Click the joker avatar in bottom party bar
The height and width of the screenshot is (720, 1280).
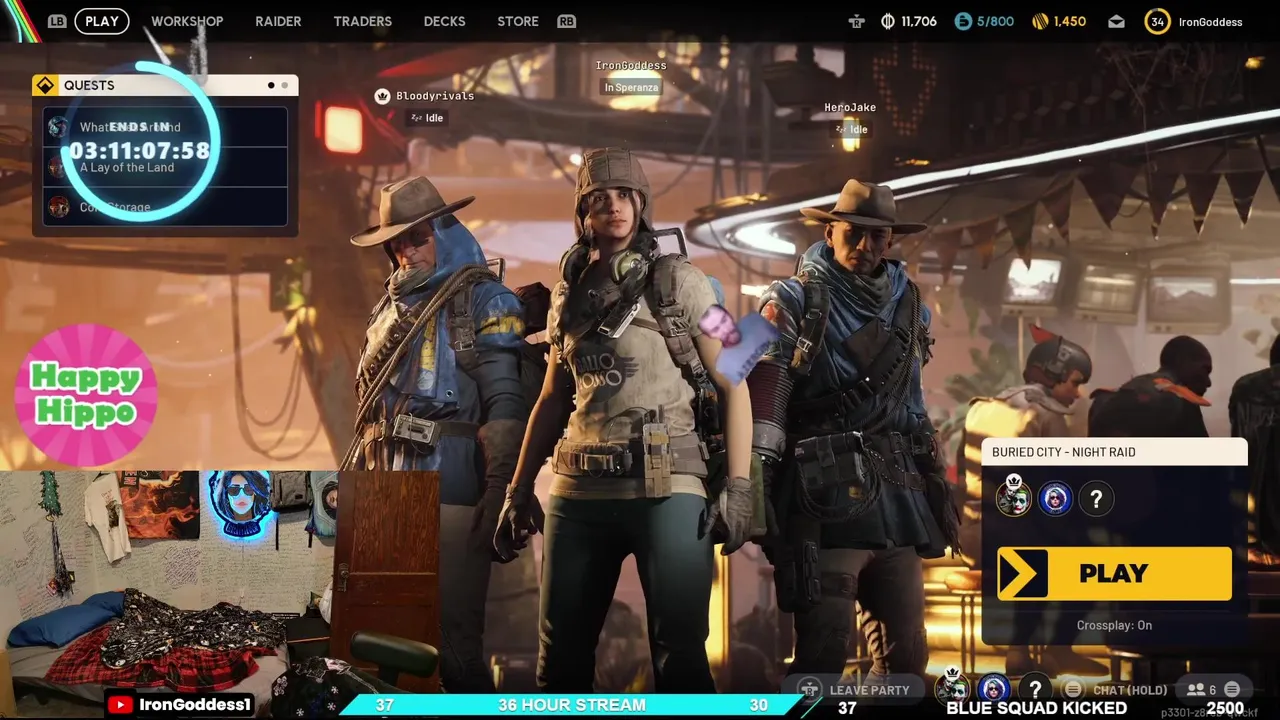[952, 688]
